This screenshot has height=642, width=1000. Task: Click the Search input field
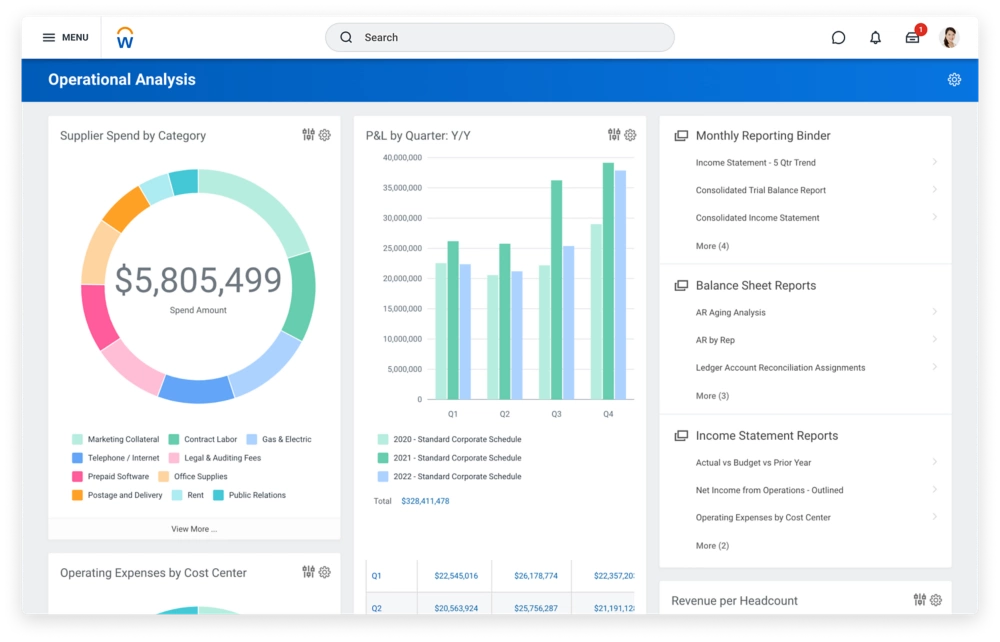click(500, 38)
